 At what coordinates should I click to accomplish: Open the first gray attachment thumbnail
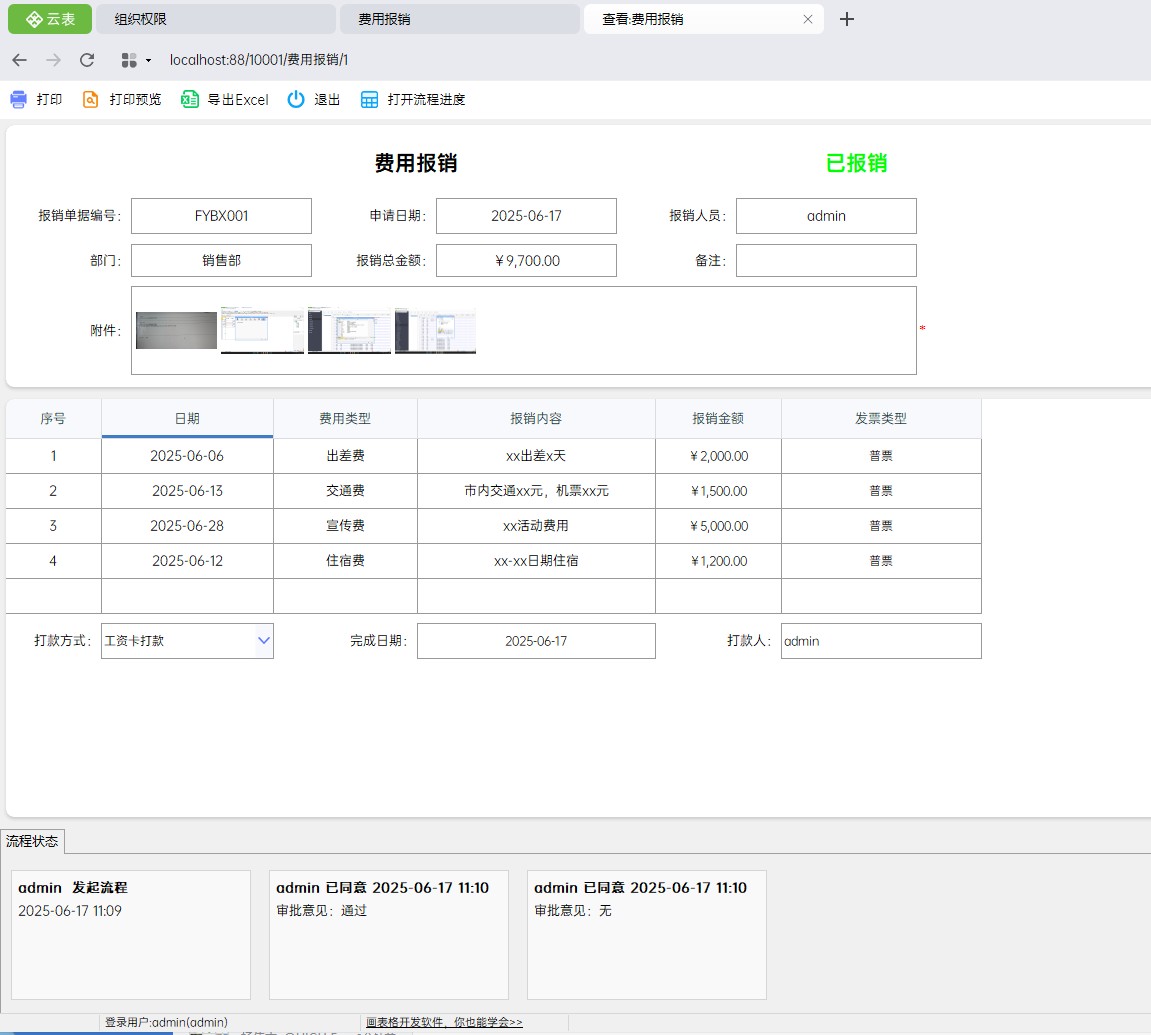[176, 330]
